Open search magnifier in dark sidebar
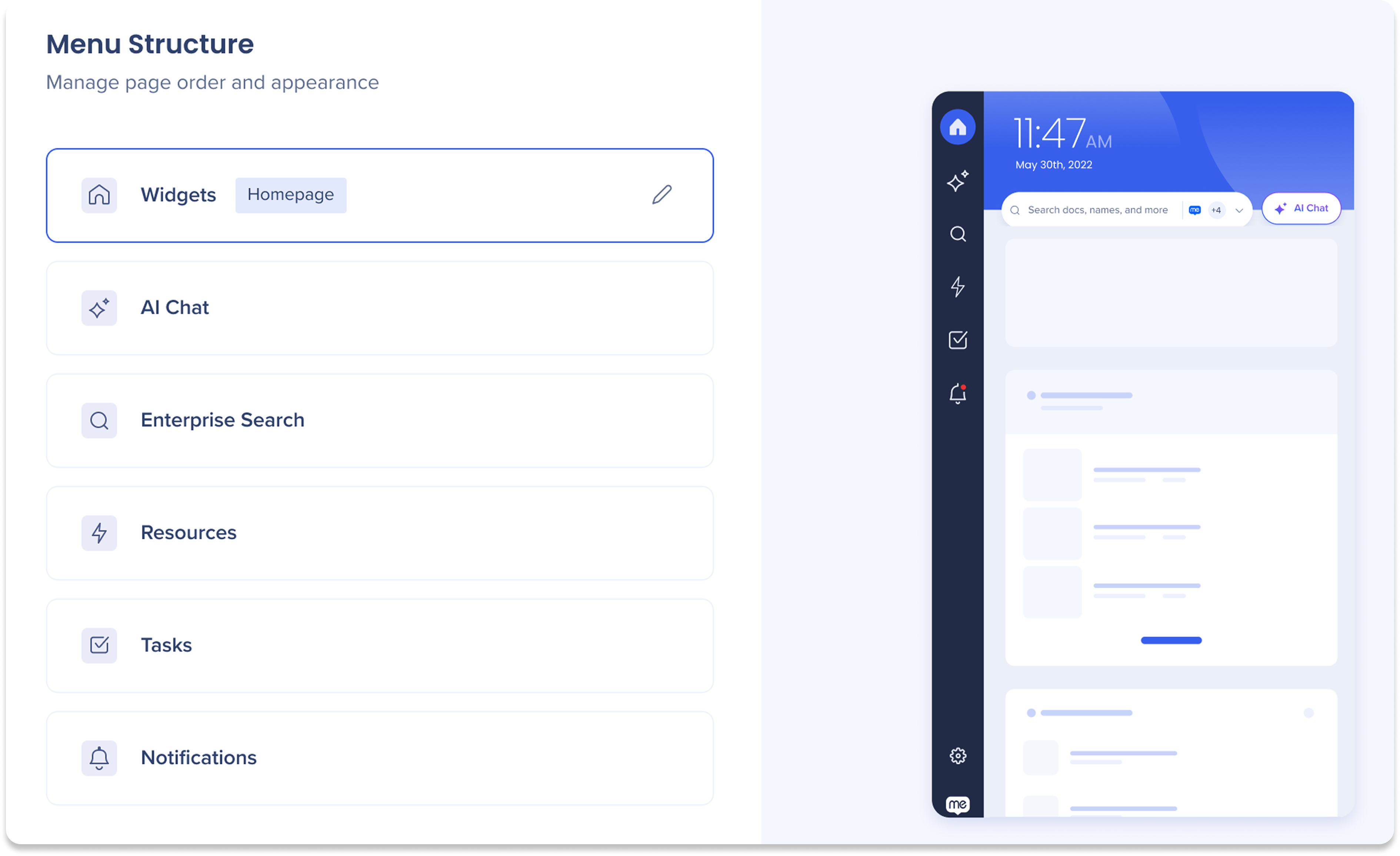The image size is (1400, 856). pos(957,234)
